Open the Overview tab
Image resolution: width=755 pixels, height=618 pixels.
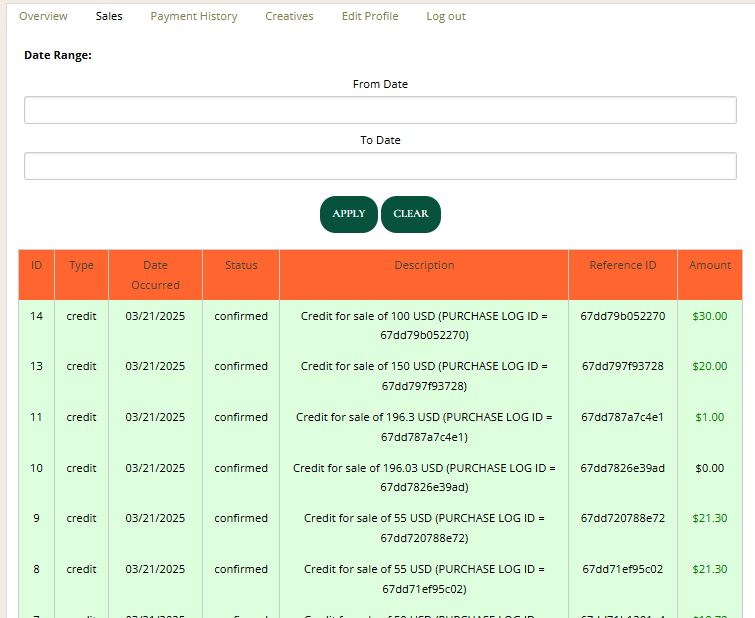tap(43, 16)
